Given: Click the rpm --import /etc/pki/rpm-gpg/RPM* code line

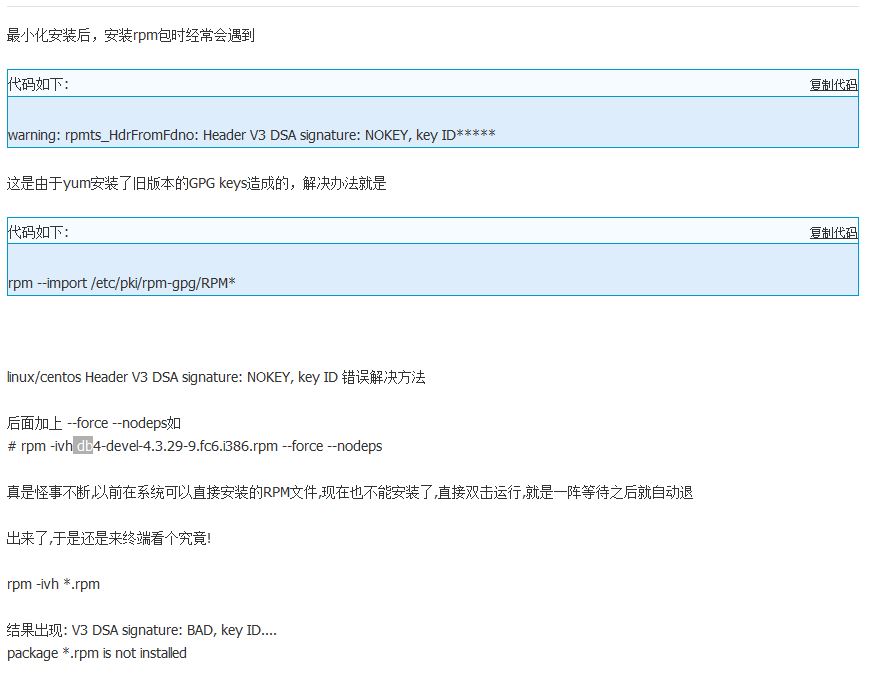Looking at the screenshot, I should [x=121, y=283].
